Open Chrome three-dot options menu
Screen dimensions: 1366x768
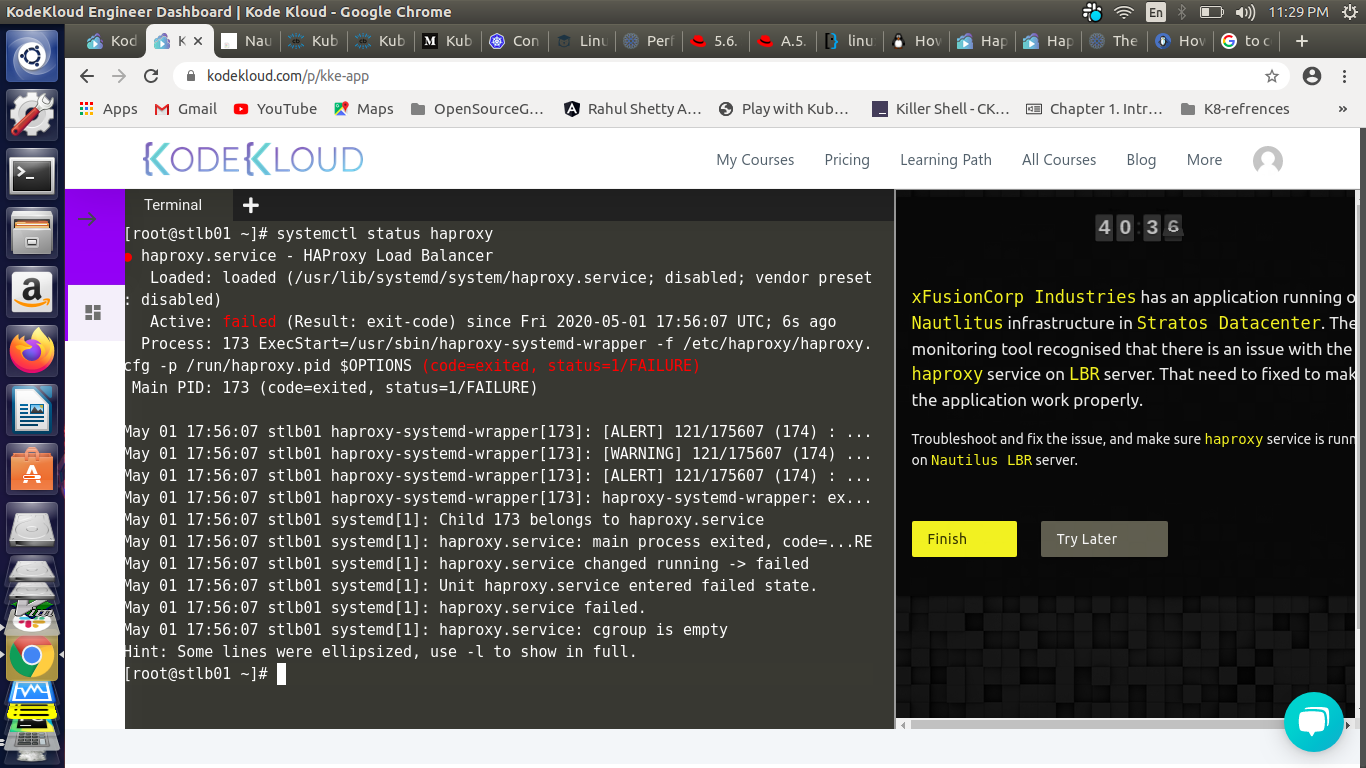tap(1343, 76)
